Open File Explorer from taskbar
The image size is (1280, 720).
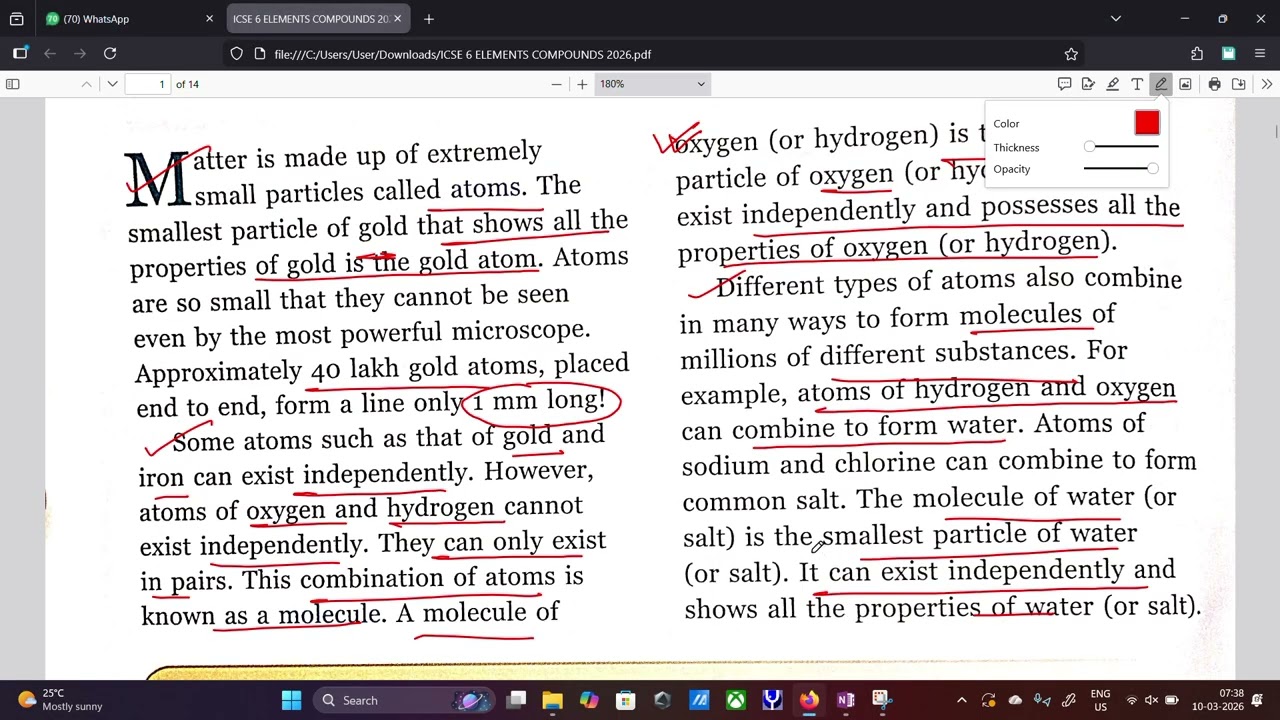(552, 700)
